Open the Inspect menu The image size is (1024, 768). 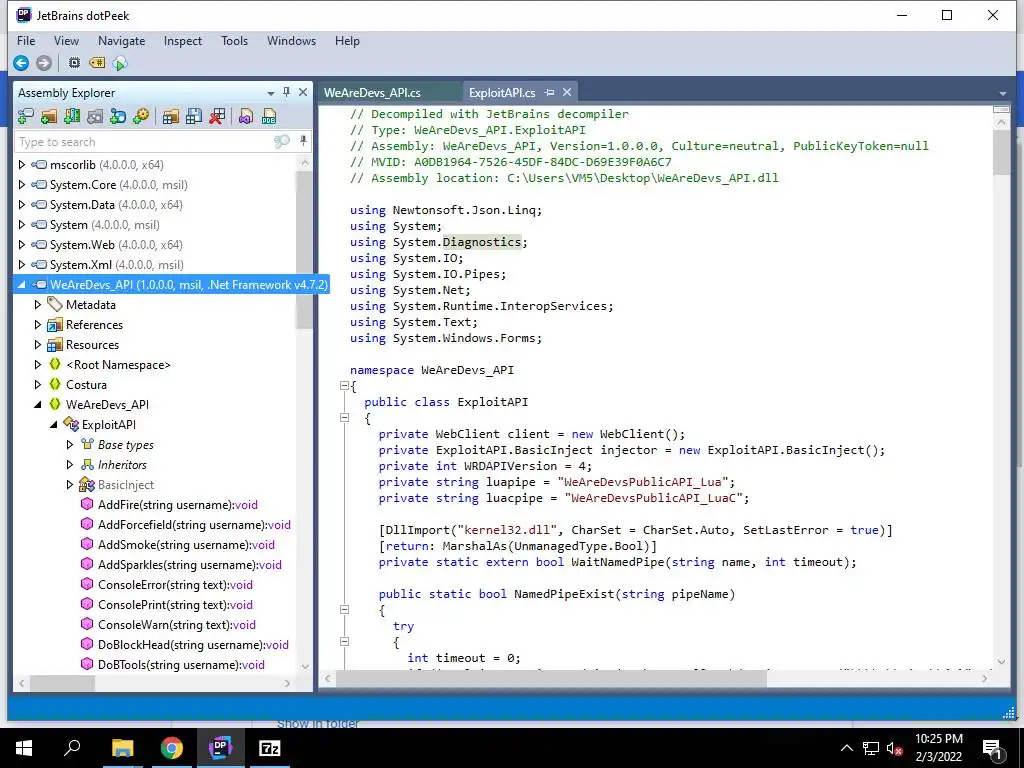[x=183, y=40]
